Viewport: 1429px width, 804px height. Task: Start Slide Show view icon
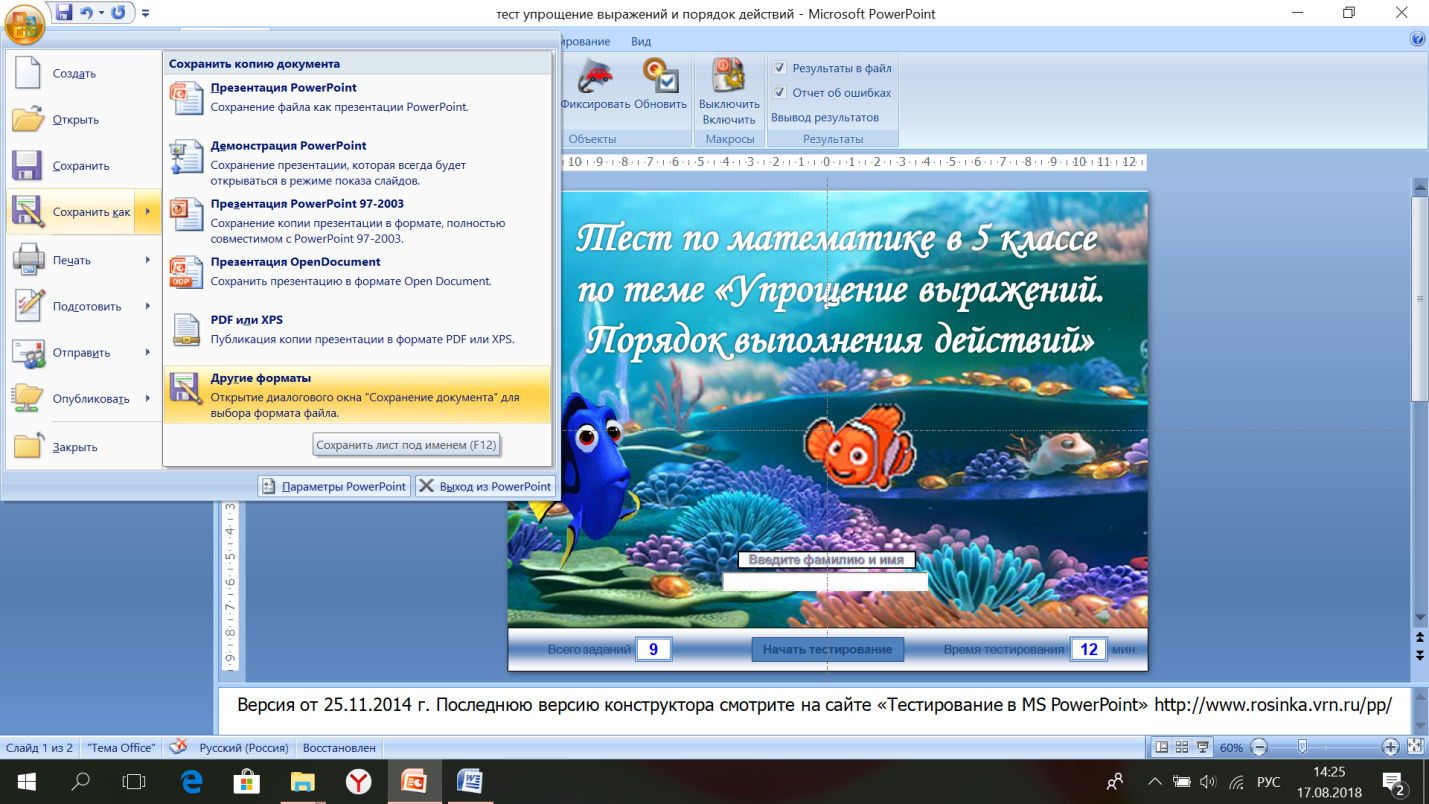1202,747
